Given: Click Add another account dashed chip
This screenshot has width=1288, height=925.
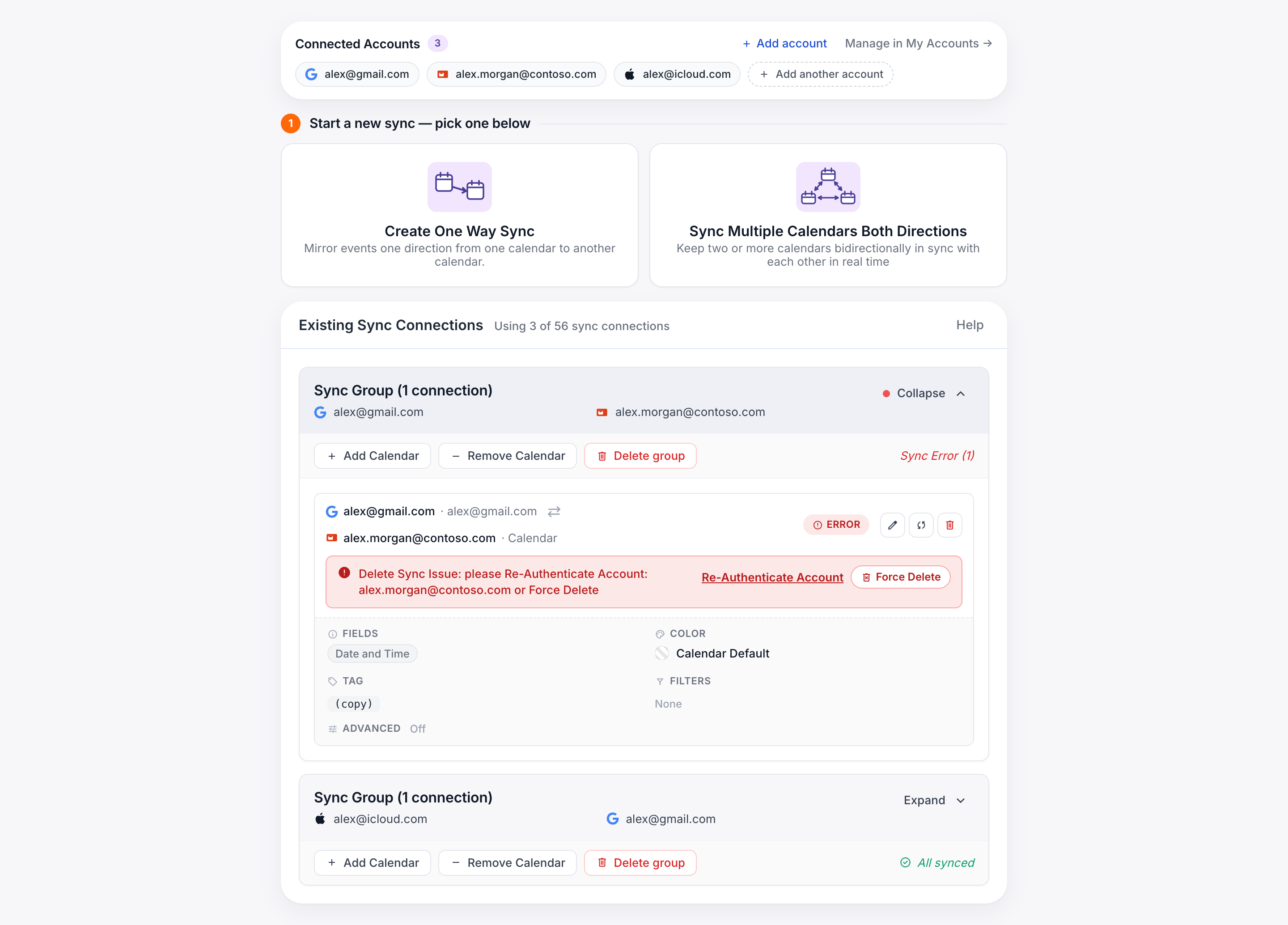Looking at the screenshot, I should (x=821, y=74).
